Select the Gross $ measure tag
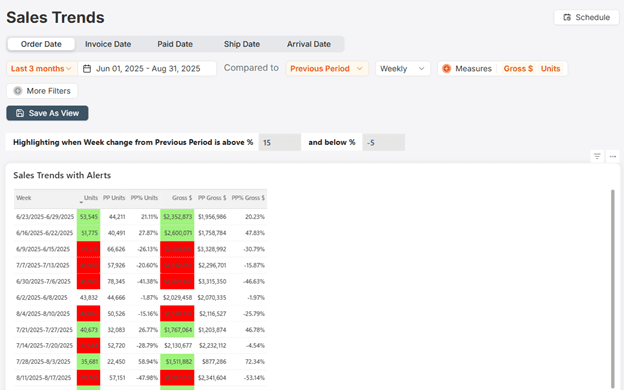Image resolution: width=624 pixels, height=390 pixels. click(x=518, y=68)
